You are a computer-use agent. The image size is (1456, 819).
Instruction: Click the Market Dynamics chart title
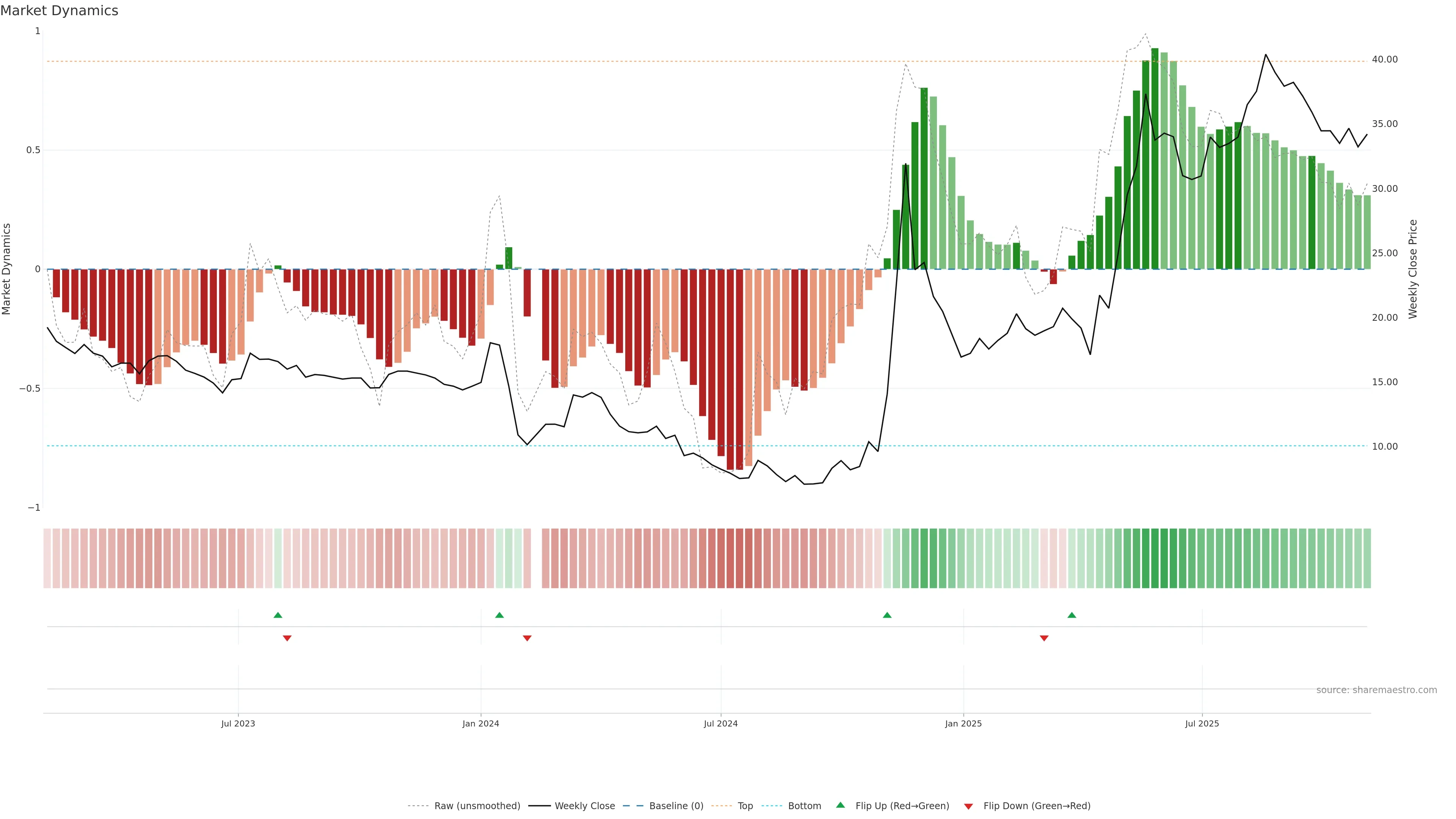pyautogui.click(x=60, y=11)
